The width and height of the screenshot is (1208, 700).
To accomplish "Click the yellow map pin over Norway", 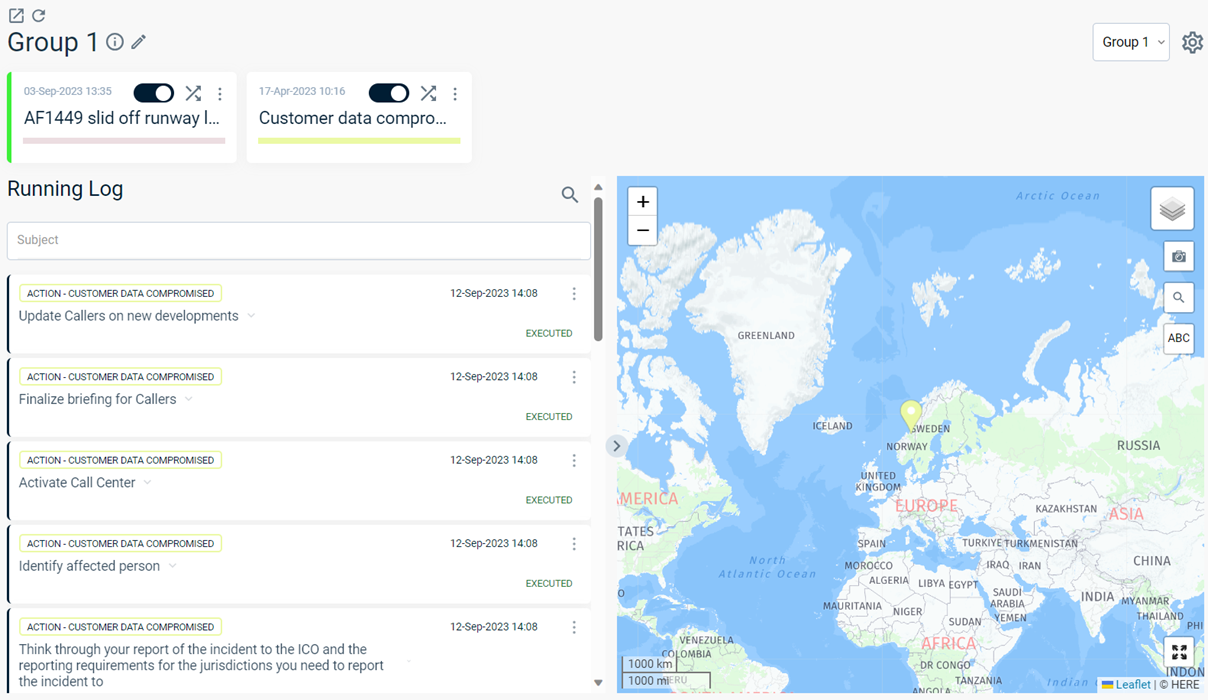I will click(x=910, y=415).
